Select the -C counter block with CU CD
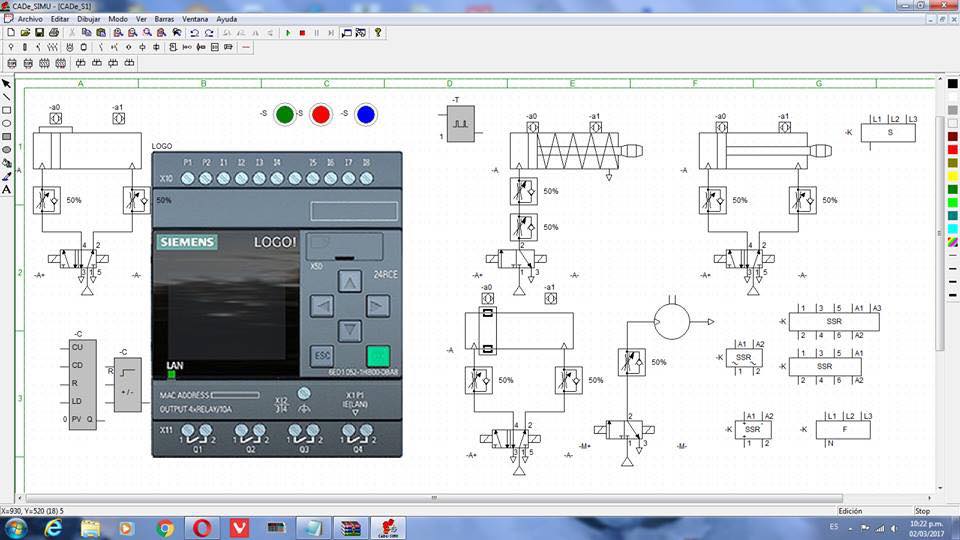This screenshot has width=960, height=540. (x=83, y=384)
